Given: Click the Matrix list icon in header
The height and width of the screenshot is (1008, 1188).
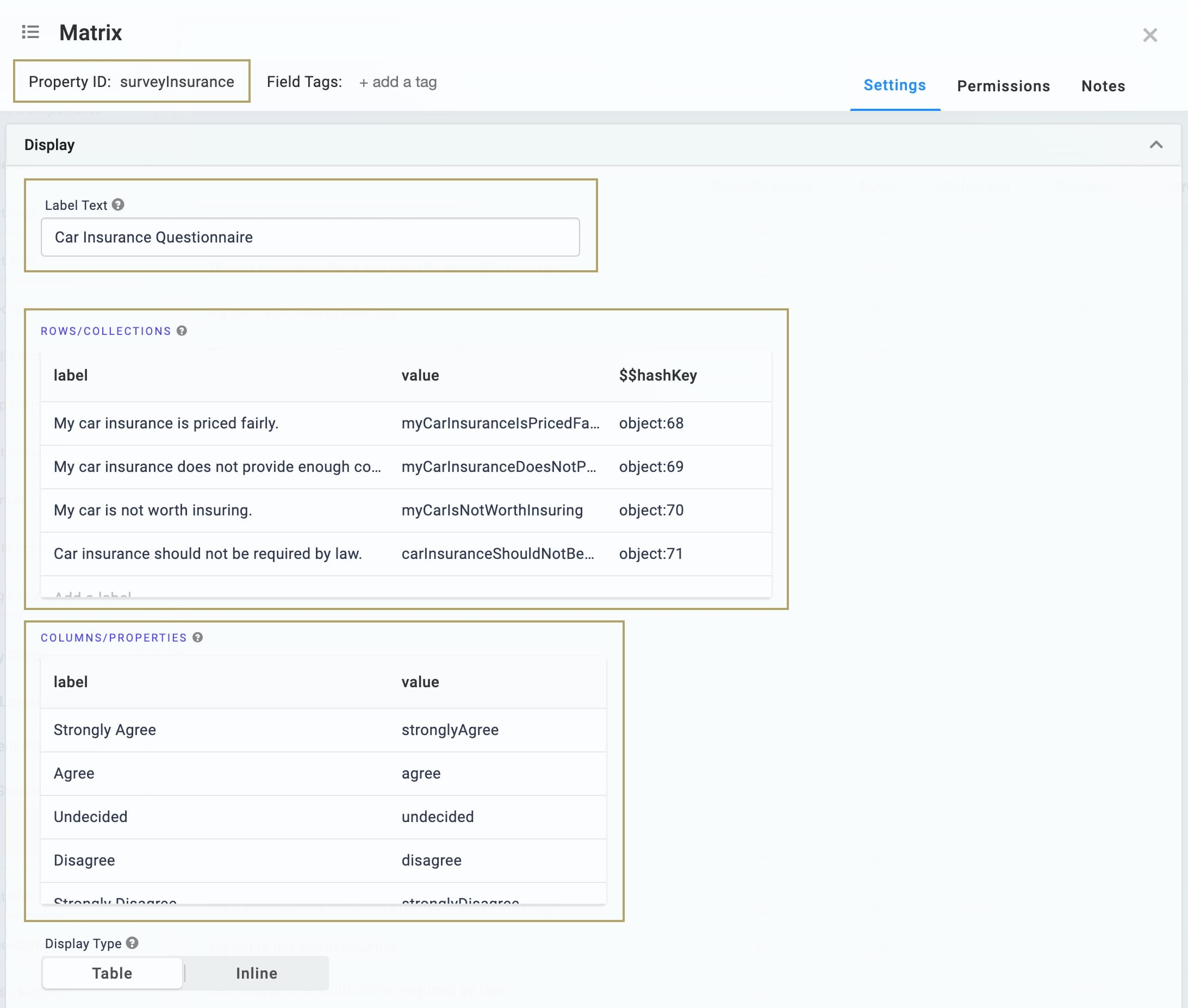Looking at the screenshot, I should click(x=30, y=32).
